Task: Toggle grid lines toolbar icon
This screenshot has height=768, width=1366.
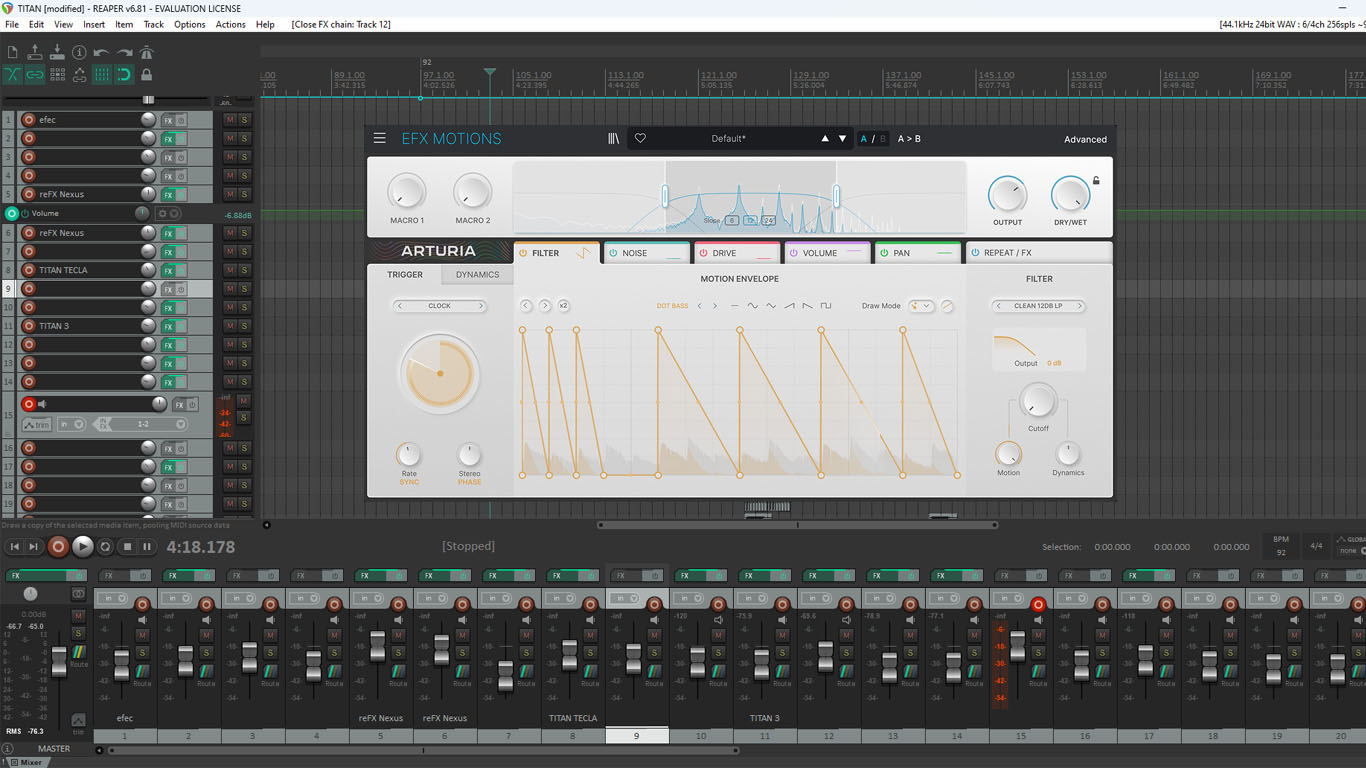Action: [x=101, y=74]
